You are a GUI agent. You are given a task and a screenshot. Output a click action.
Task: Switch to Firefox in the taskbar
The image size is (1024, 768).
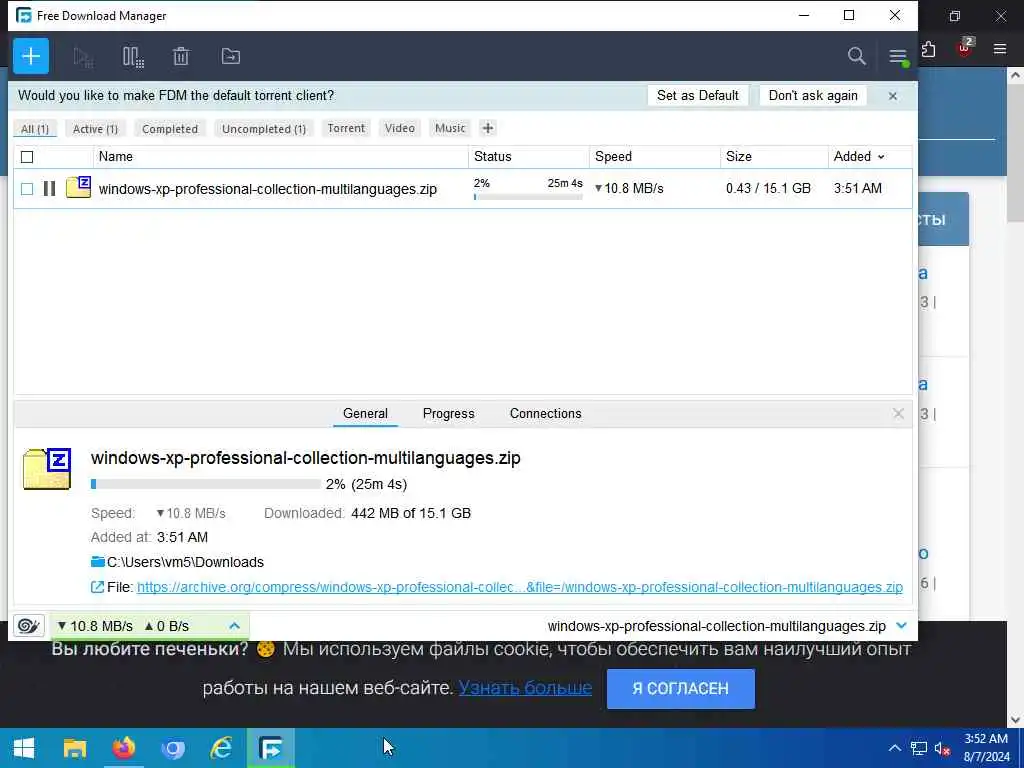point(123,748)
